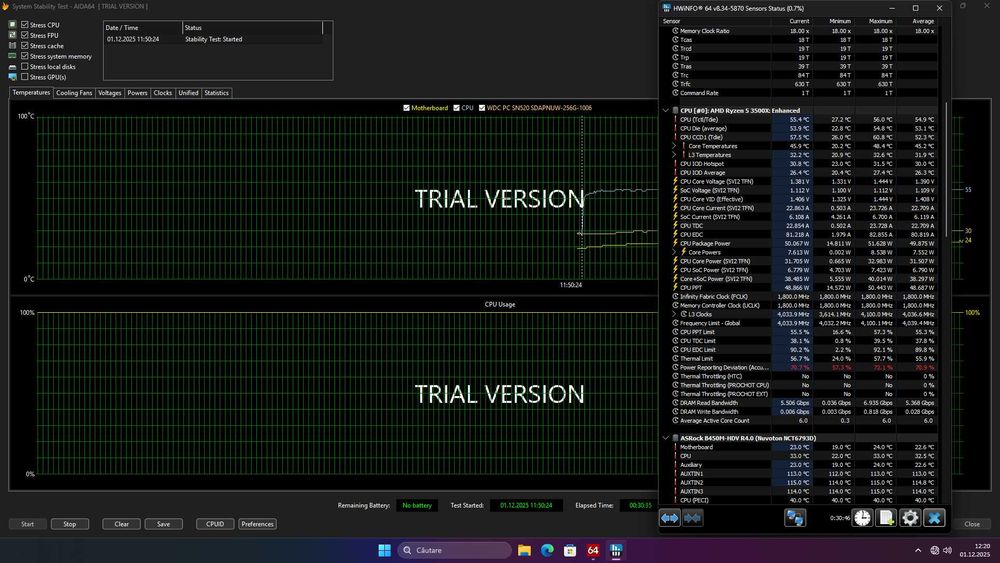
Task: Enable the Stress local disks checkbox
Action: point(25,66)
